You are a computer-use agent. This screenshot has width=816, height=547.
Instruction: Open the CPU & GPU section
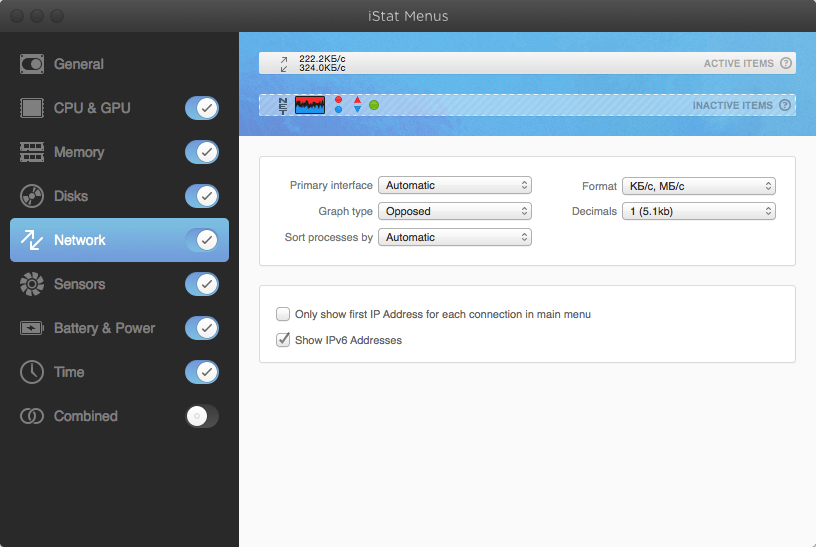tap(92, 108)
